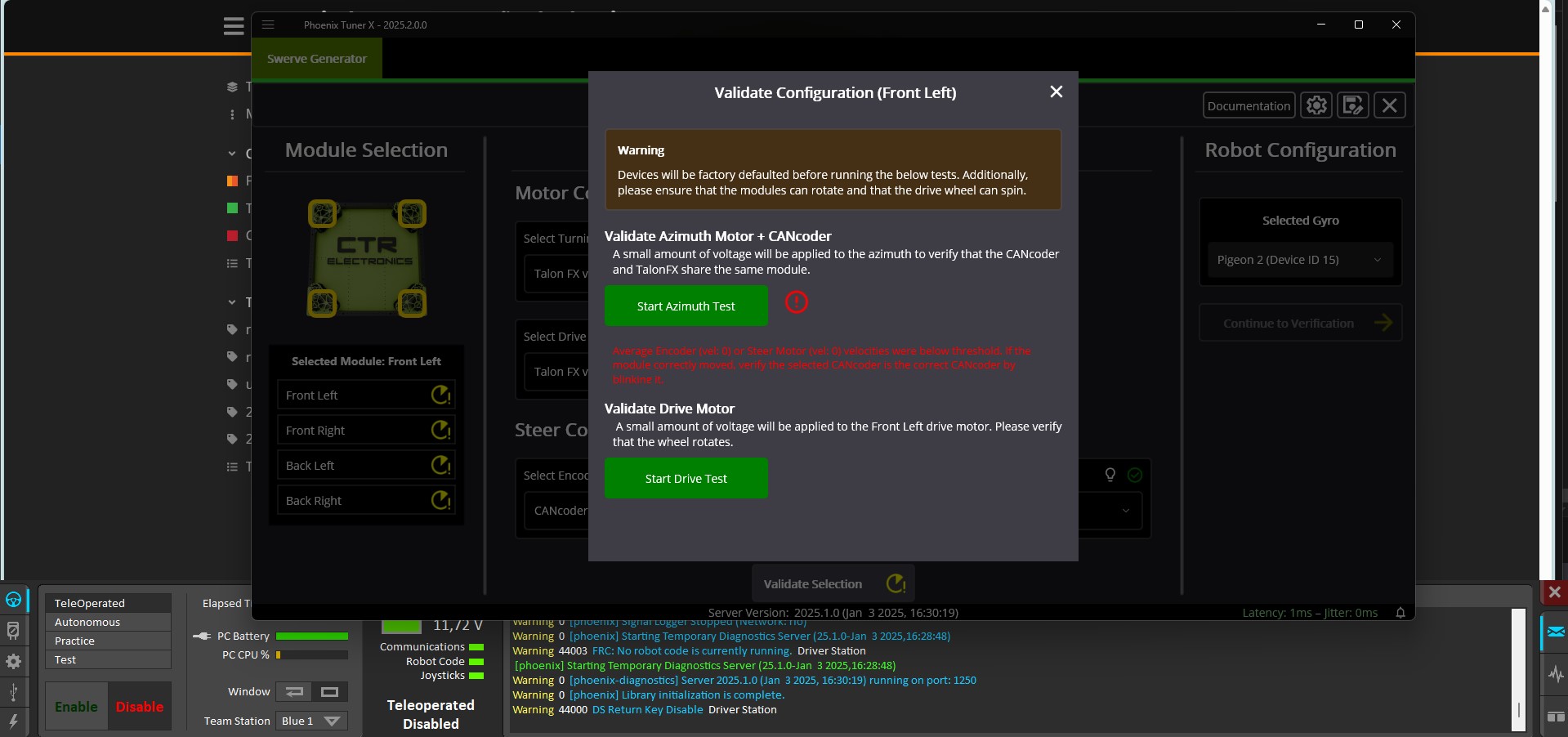Show Driver Station Both panel tab icon
The height and width of the screenshot is (737, 1568).
click(1556, 717)
